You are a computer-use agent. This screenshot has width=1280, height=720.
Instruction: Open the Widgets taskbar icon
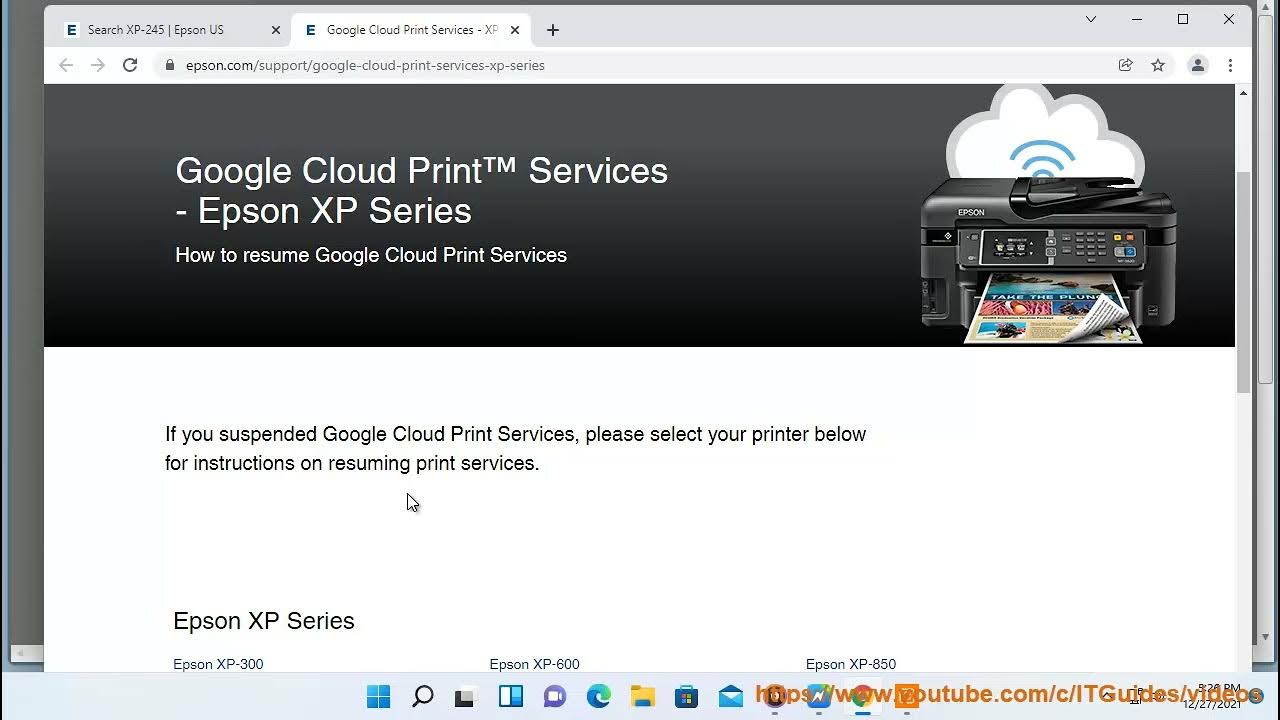pyautogui.click(x=510, y=696)
